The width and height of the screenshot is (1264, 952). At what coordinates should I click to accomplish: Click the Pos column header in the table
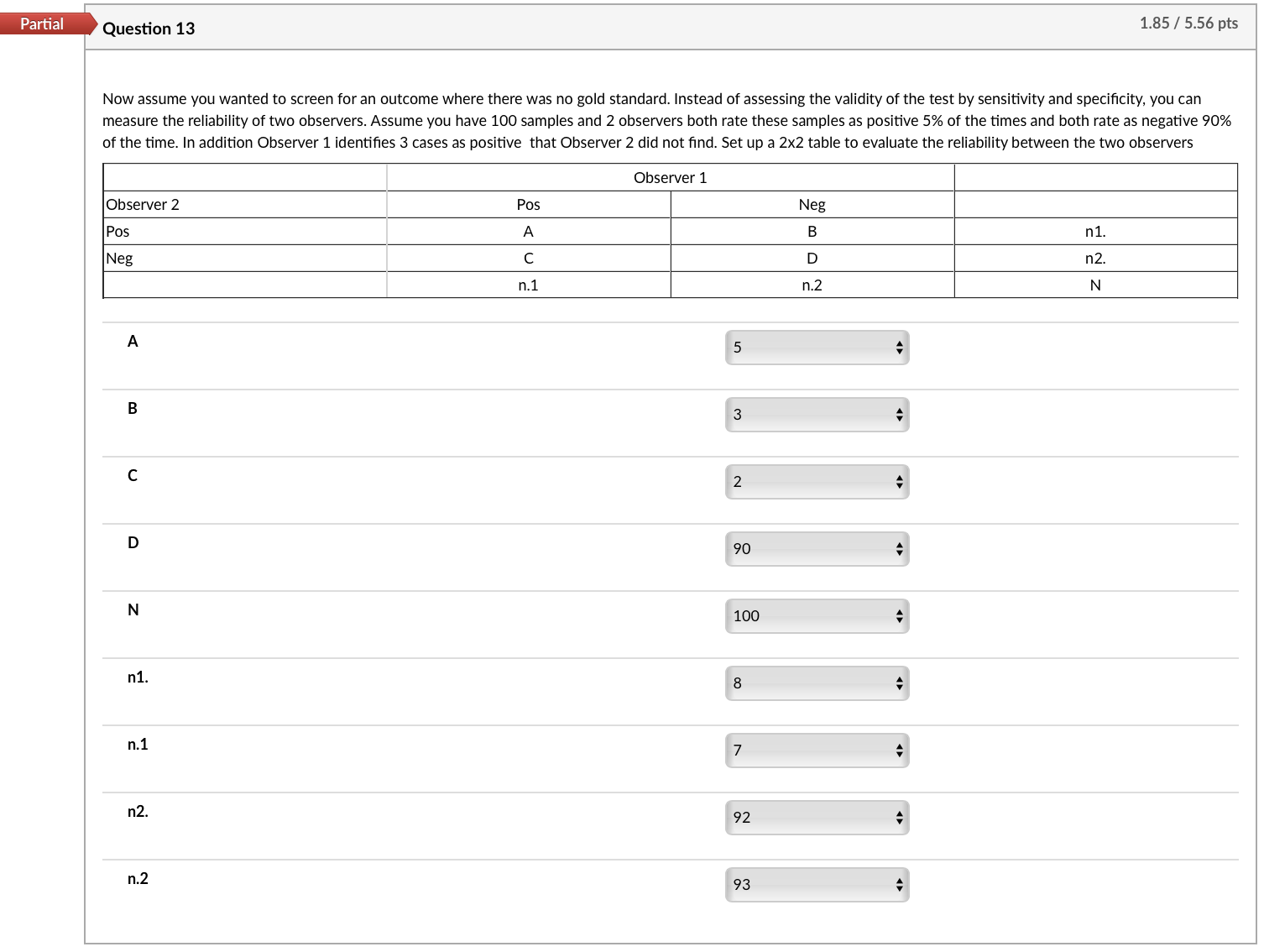click(x=527, y=204)
